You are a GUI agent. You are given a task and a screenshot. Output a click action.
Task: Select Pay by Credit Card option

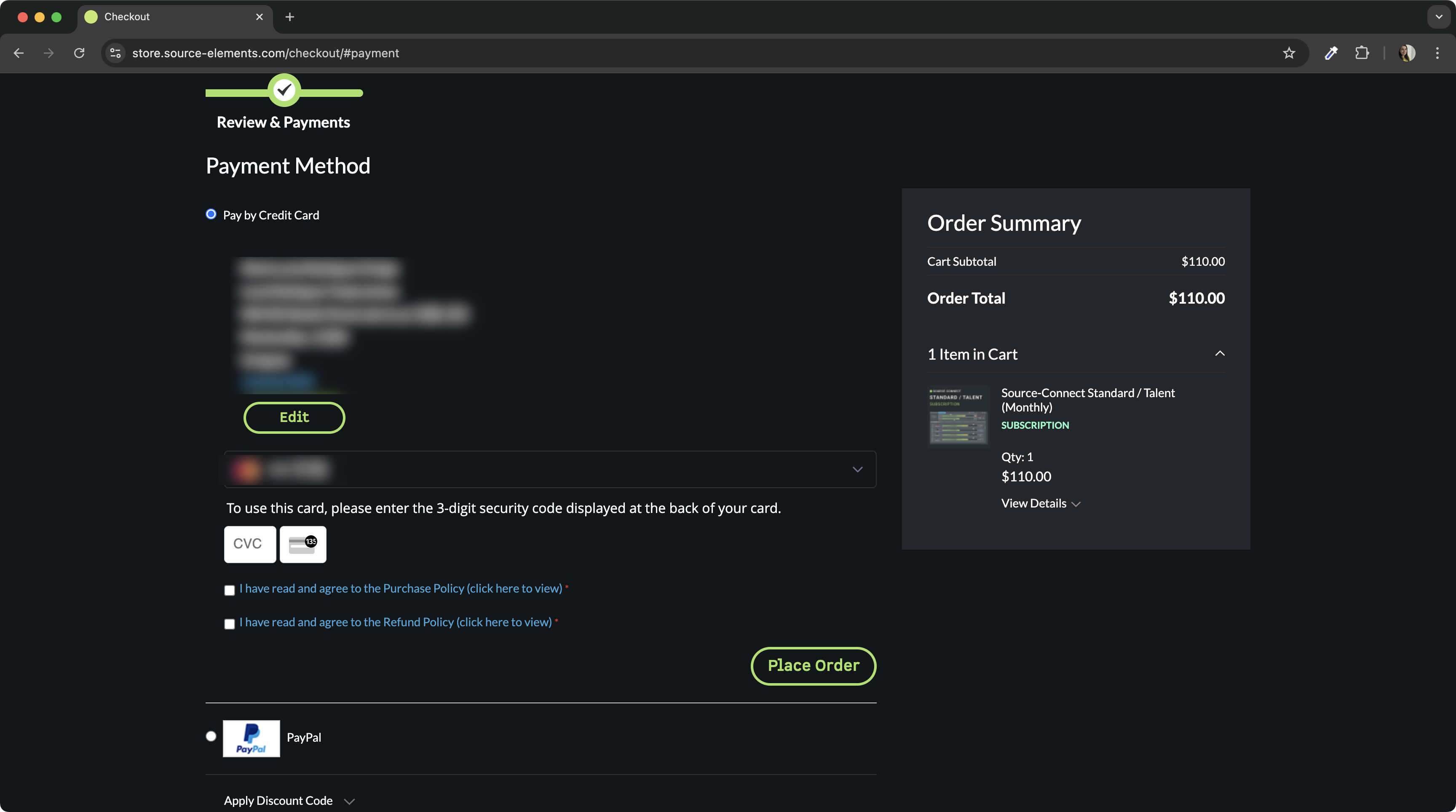(211, 214)
